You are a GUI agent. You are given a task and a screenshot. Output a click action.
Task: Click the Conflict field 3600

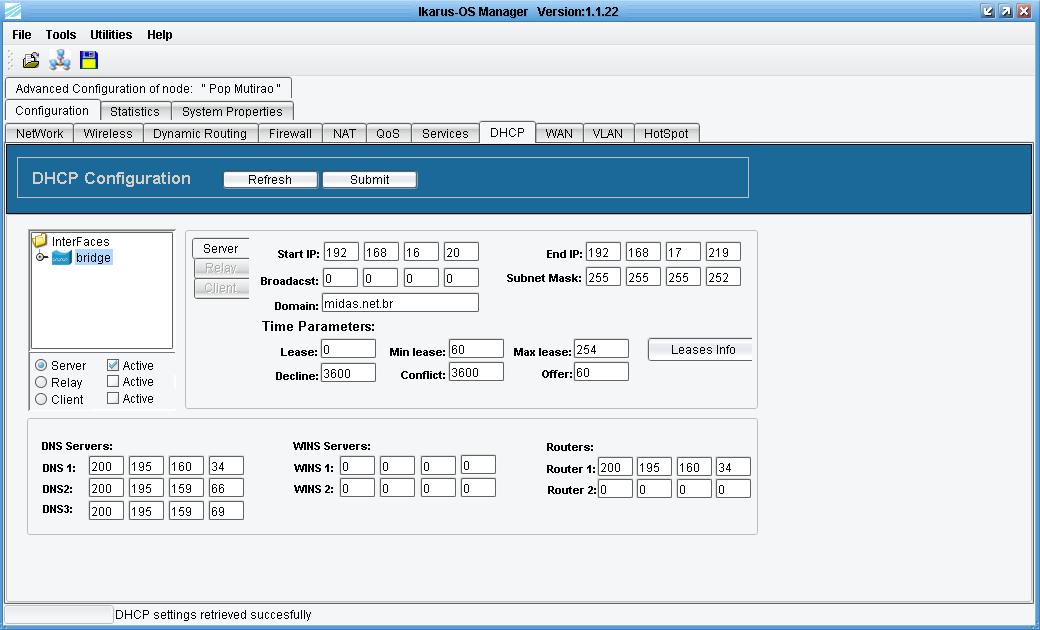476,372
